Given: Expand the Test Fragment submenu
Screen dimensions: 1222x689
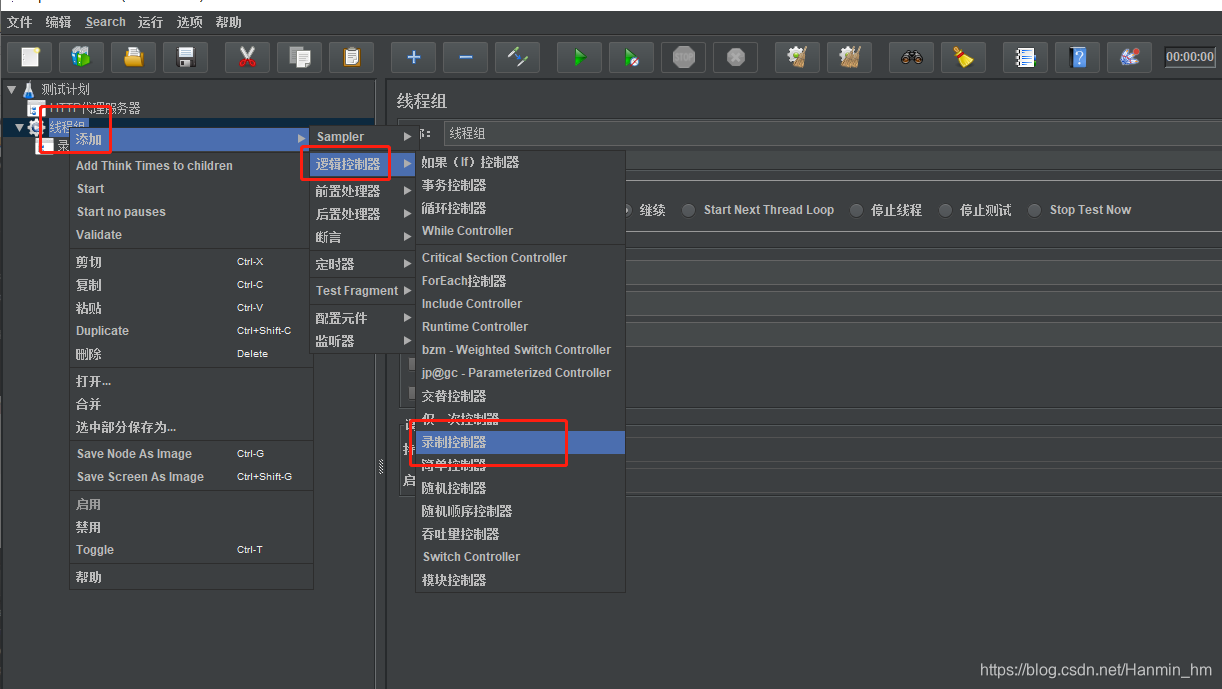Looking at the screenshot, I should (361, 291).
